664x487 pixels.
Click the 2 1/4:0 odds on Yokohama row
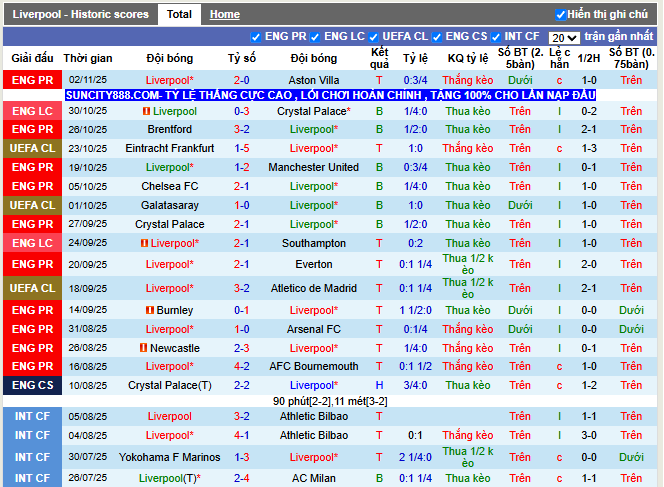pos(415,457)
